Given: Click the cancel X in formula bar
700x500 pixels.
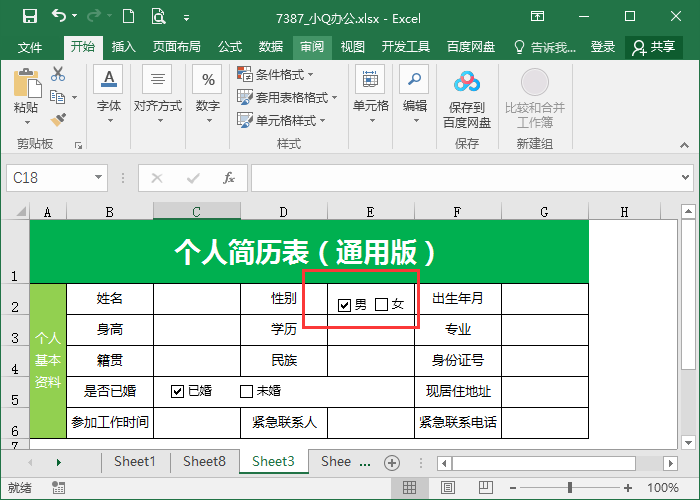Looking at the screenshot, I should (157, 178).
